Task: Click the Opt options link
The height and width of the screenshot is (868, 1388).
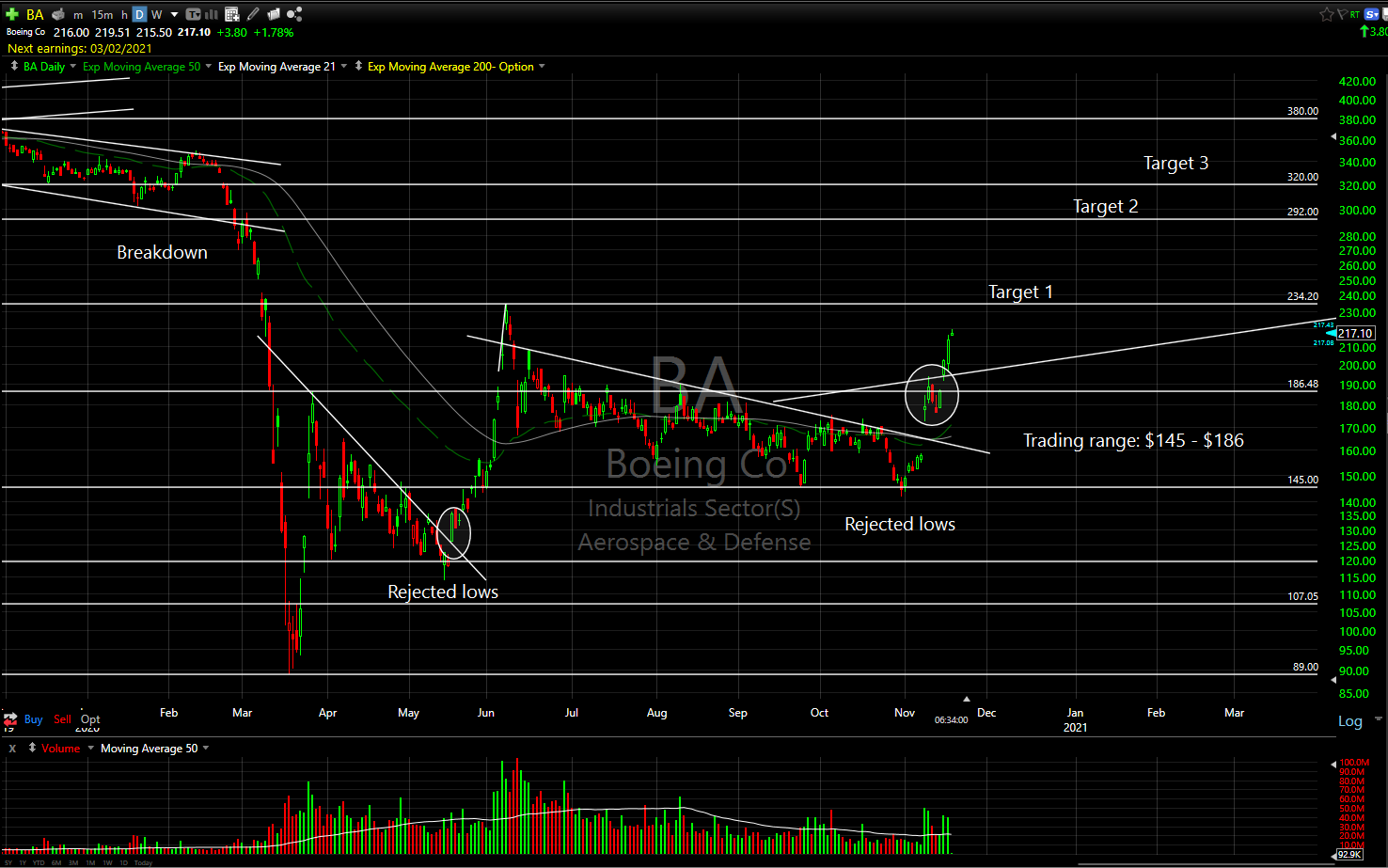Action: 90,719
